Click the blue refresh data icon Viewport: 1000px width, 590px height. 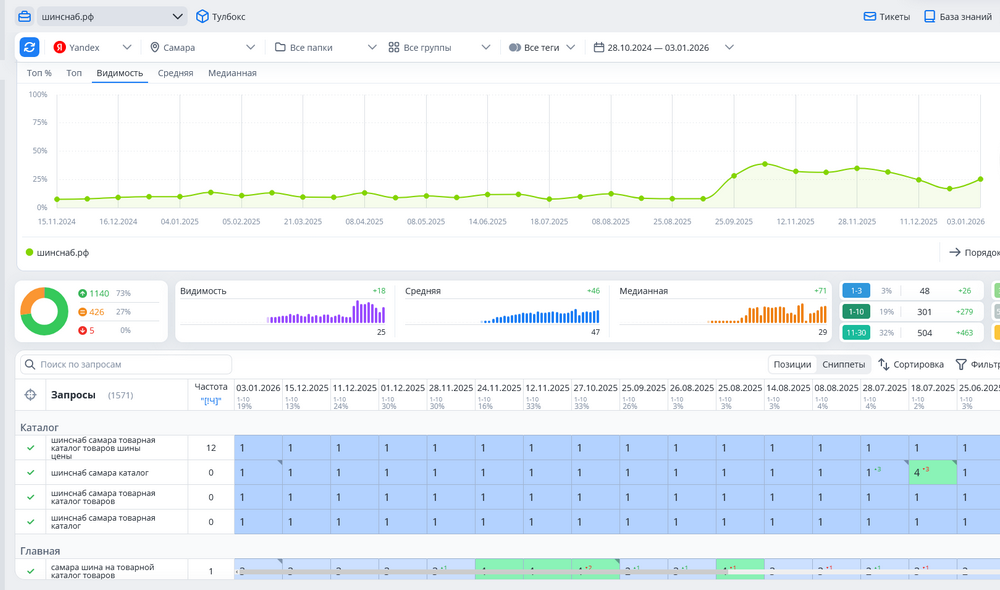pos(30,47)
